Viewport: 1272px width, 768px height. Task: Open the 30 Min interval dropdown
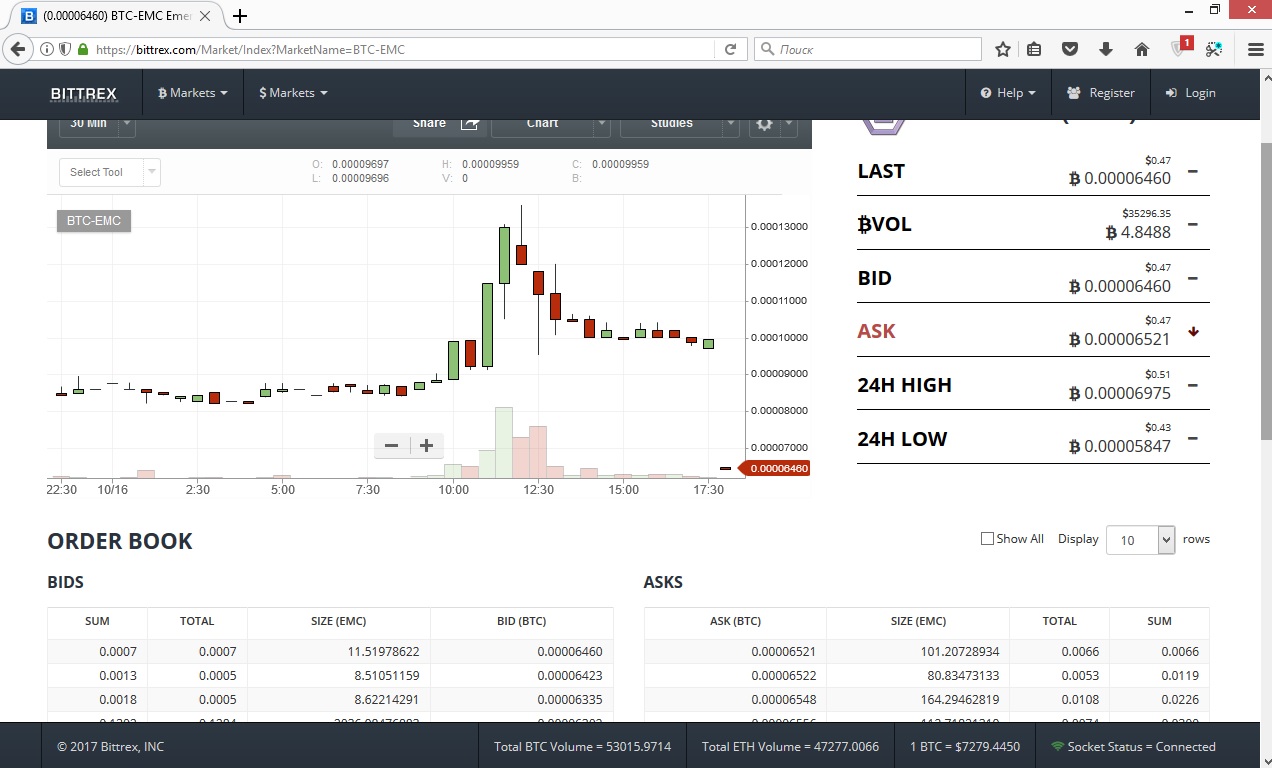tap(97, 124)
